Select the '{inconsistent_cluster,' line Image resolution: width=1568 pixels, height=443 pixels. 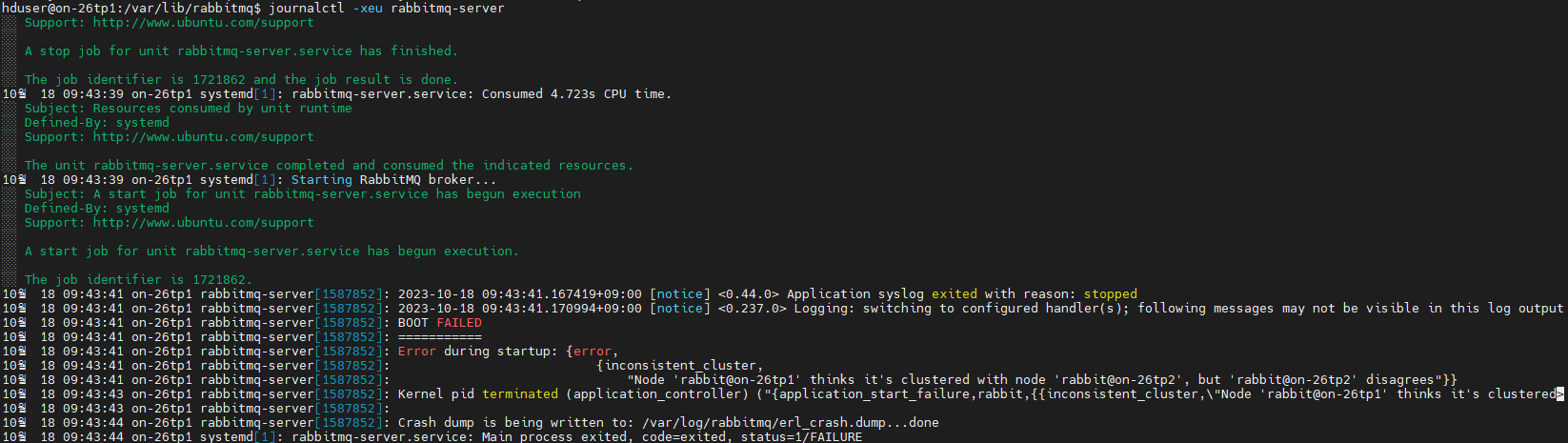pos(679,365)
